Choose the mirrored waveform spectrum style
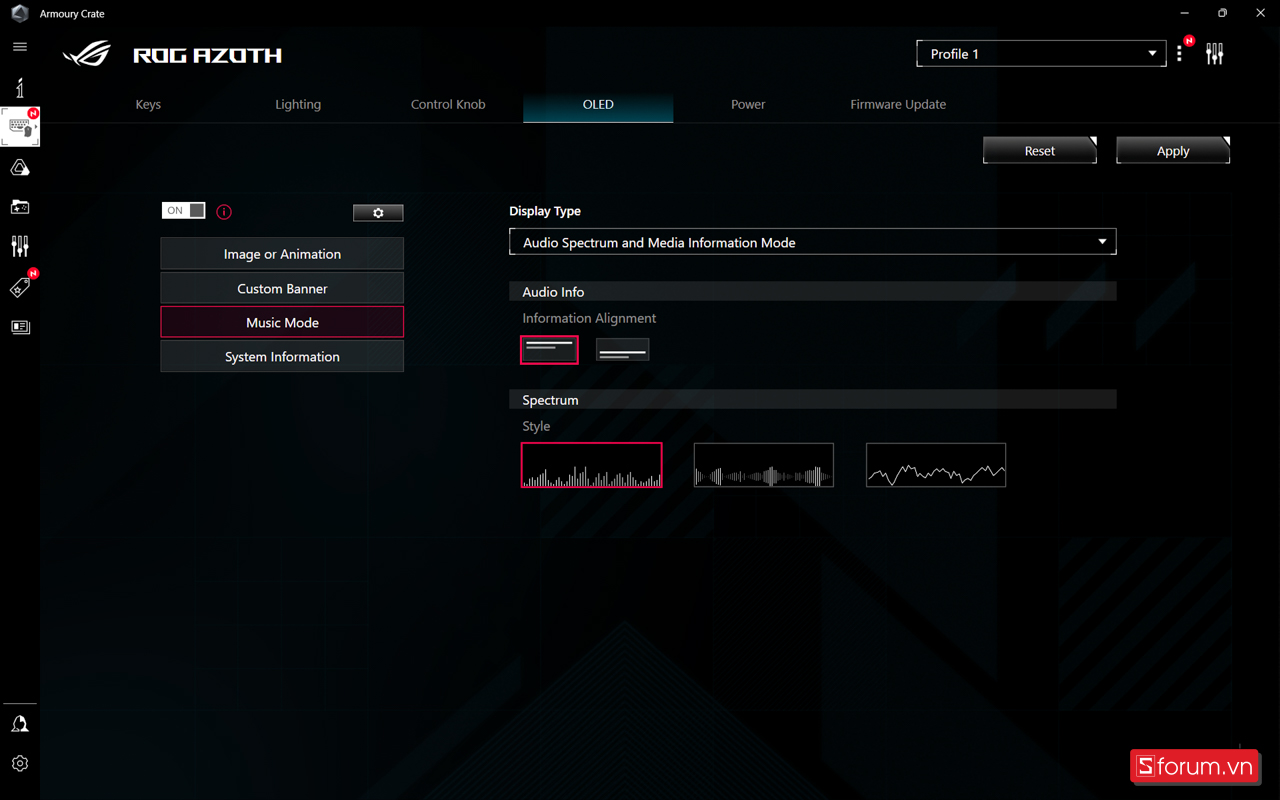Viewport: 1280px width, 800px height. (764, 465)
